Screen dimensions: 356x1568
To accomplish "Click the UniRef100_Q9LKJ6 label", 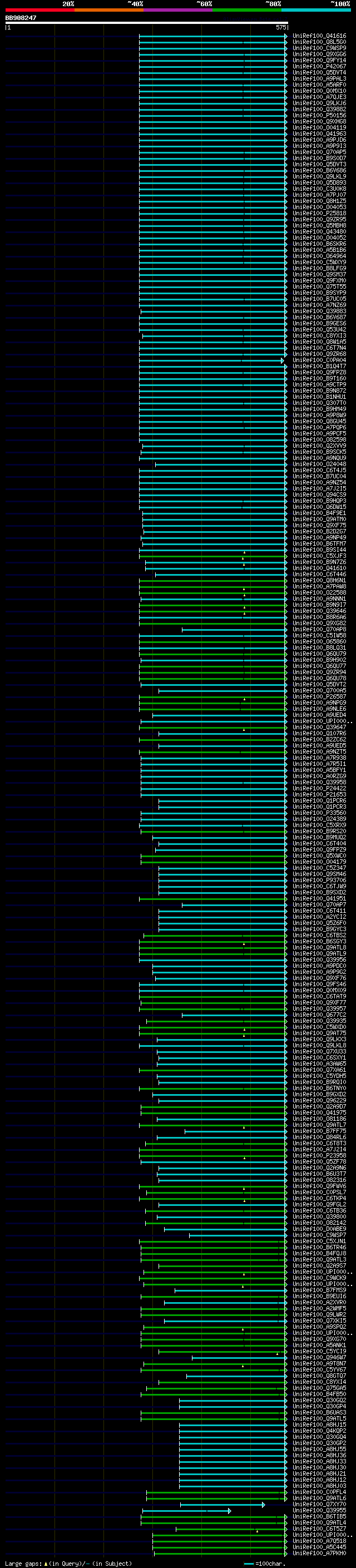I will (x=319, y=103).
